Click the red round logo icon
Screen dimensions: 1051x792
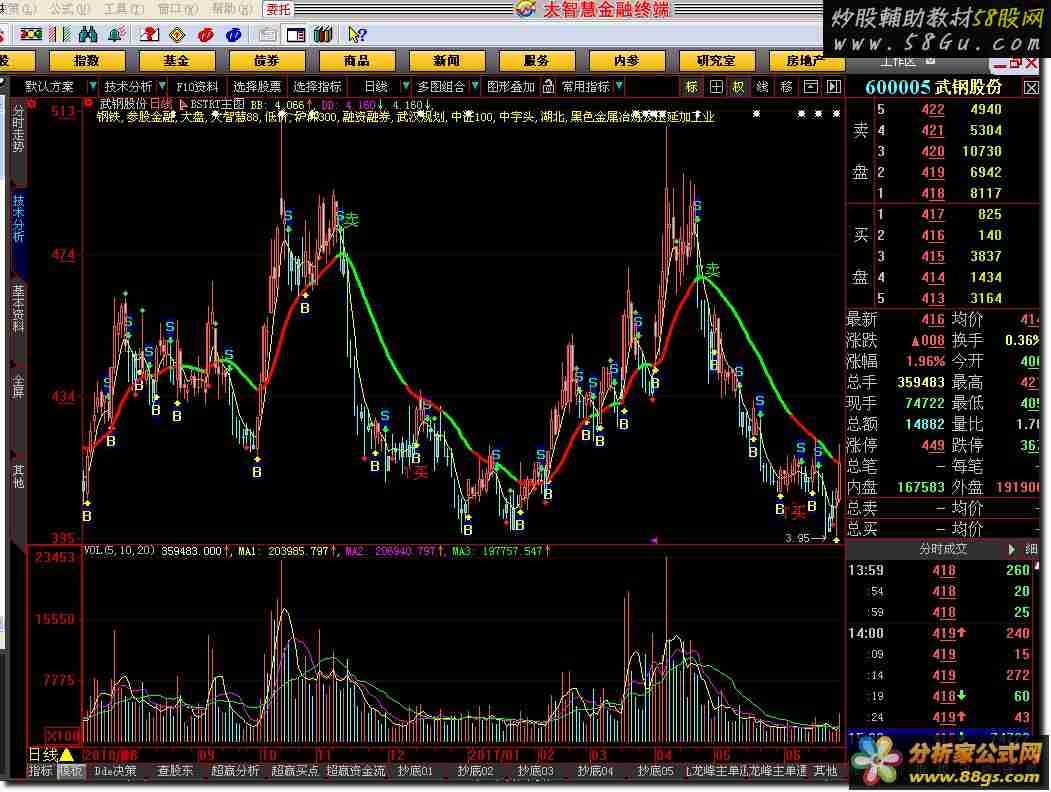pos(206,34)
